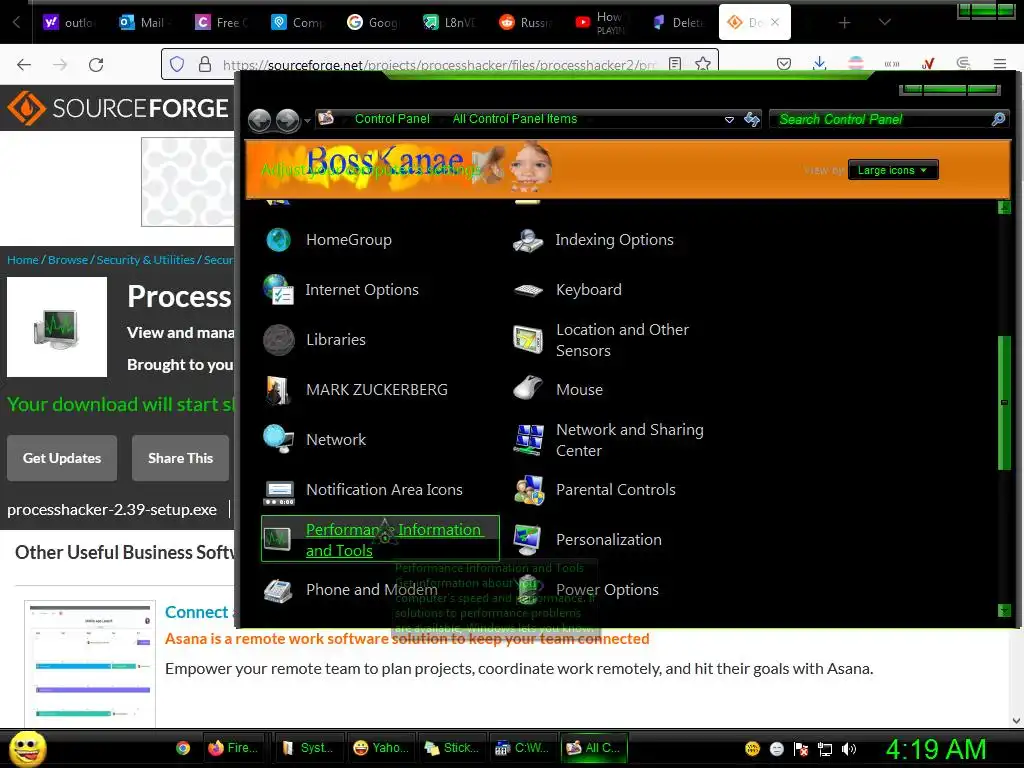Image resolution: width=1024 pixels, height=768 pixels.
Task: Click the Control Panel scrollbar thumb
Action: point(1004,402)
